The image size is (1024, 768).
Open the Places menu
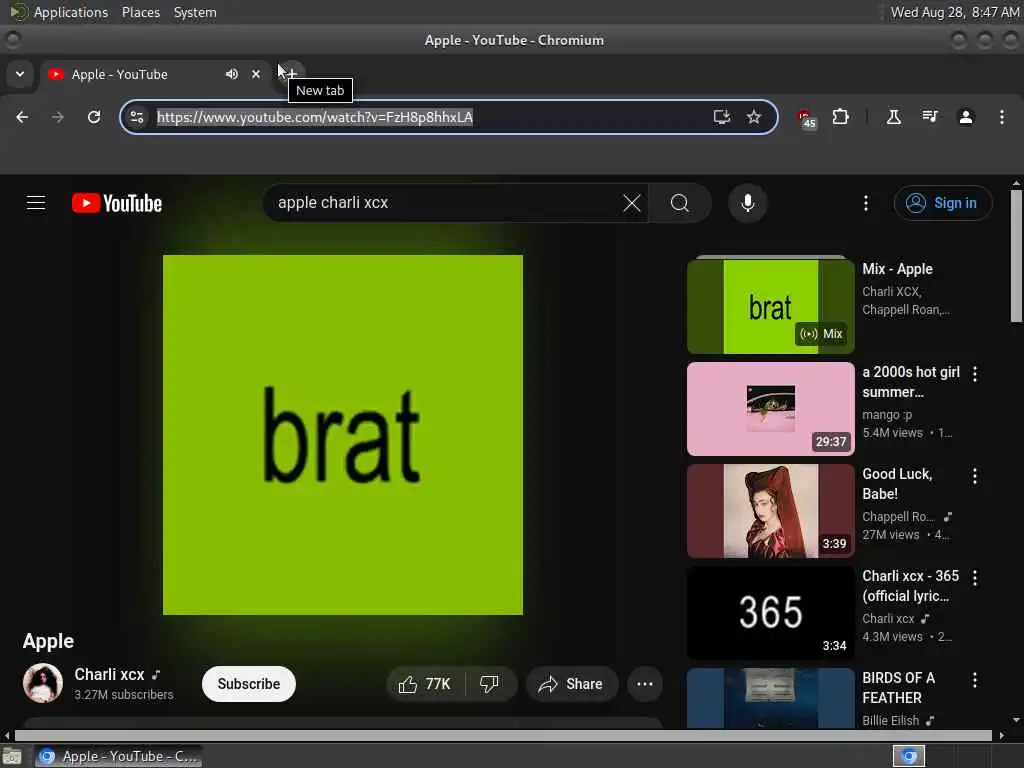140,12
